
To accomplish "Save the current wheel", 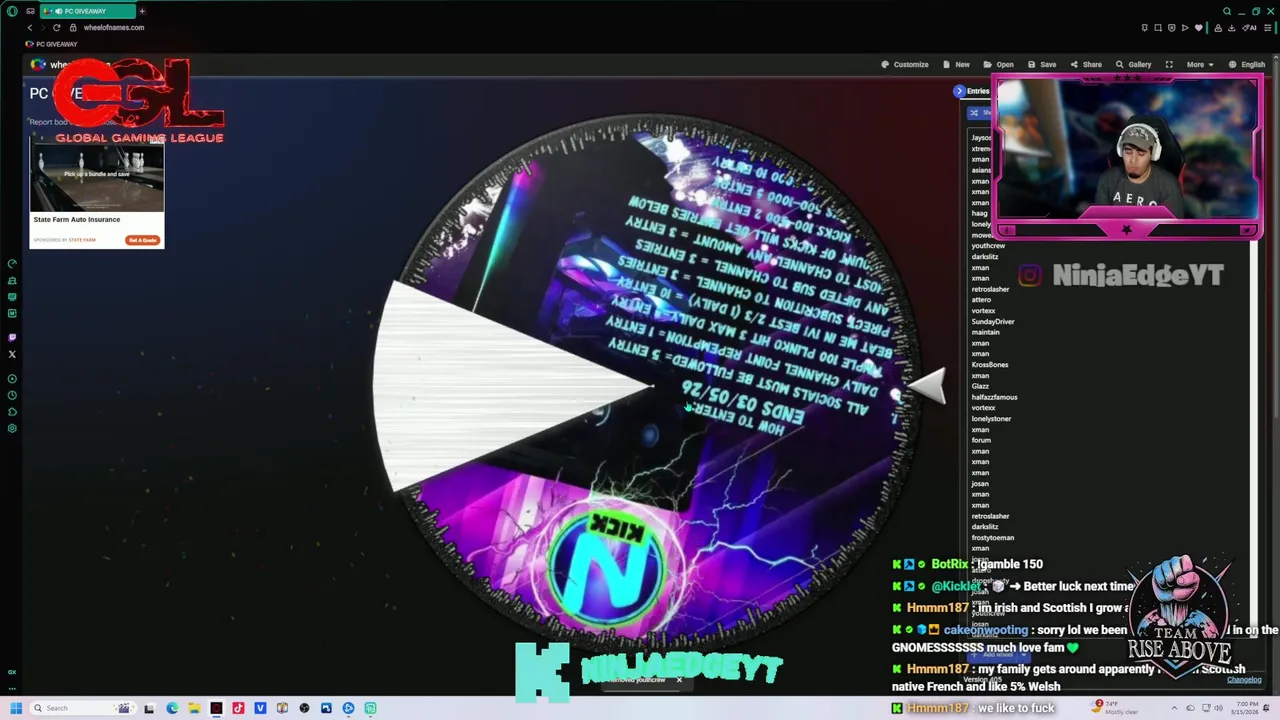I will [x=1042, y=64].
